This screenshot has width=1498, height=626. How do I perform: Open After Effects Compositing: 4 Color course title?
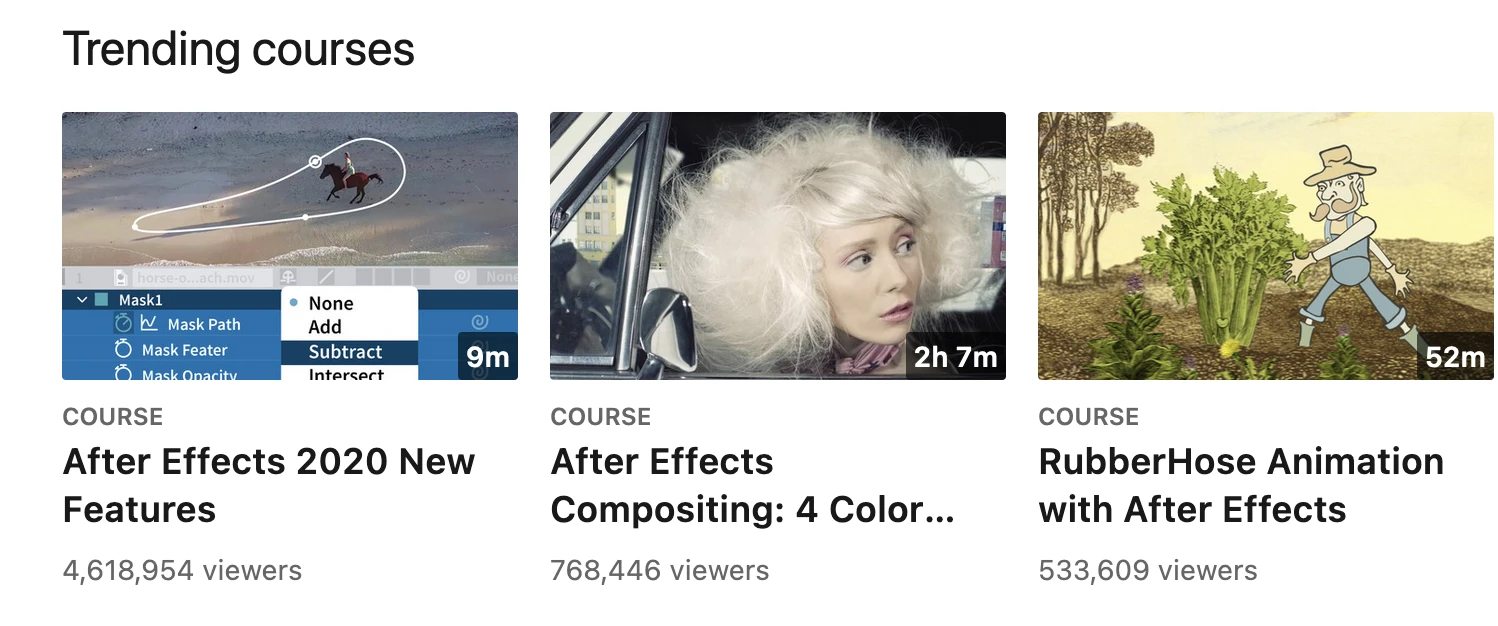(x=753, y=486)
